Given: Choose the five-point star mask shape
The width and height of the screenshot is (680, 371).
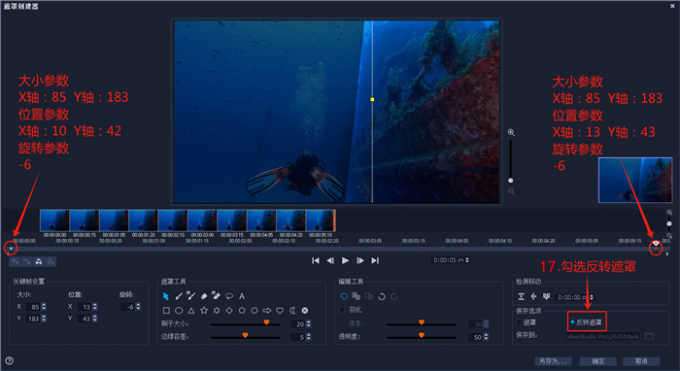Looking at the screenshot, I should [204, 311].
